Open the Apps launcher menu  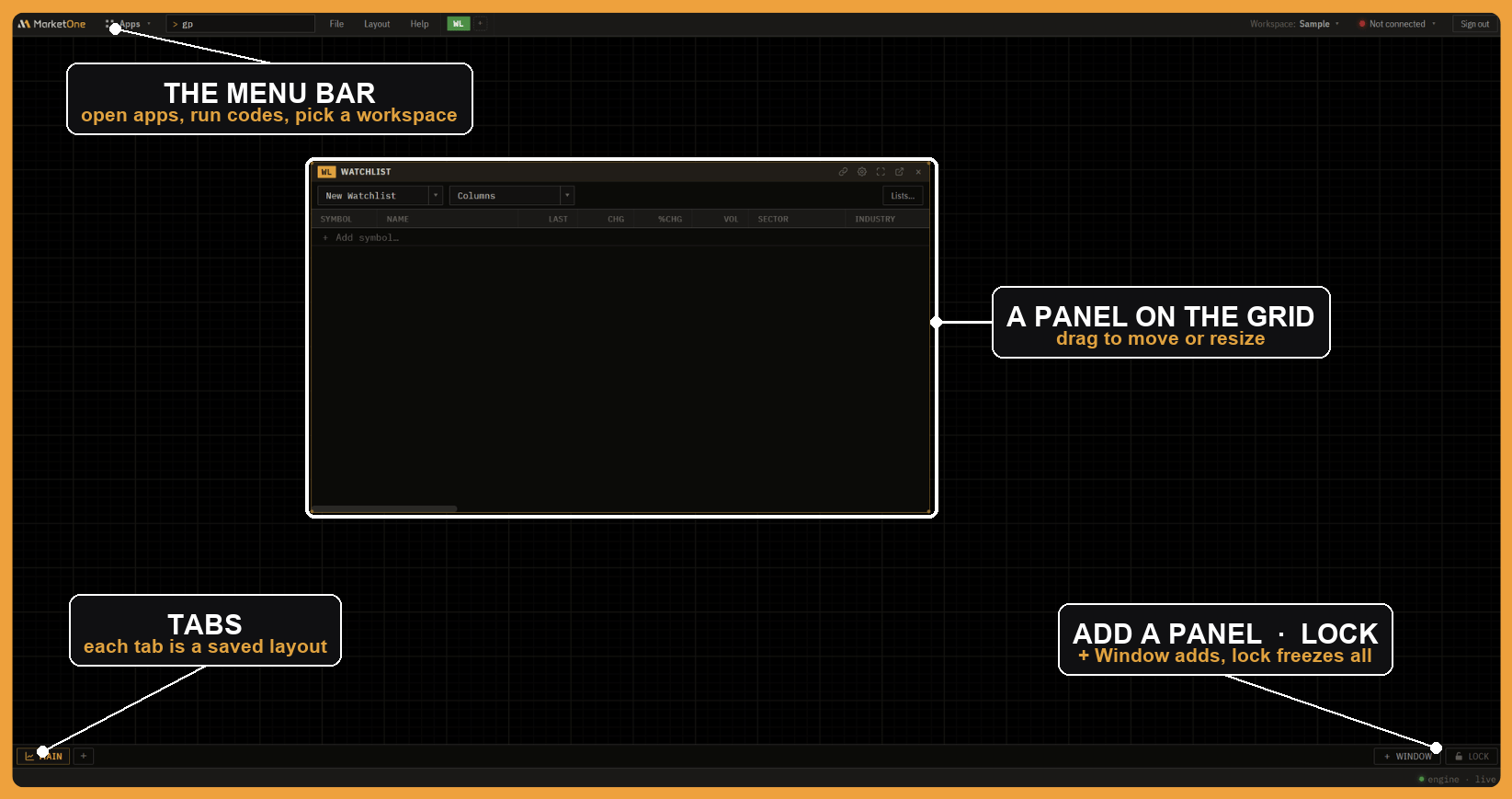pyautogui.click(x=129, y=24)
